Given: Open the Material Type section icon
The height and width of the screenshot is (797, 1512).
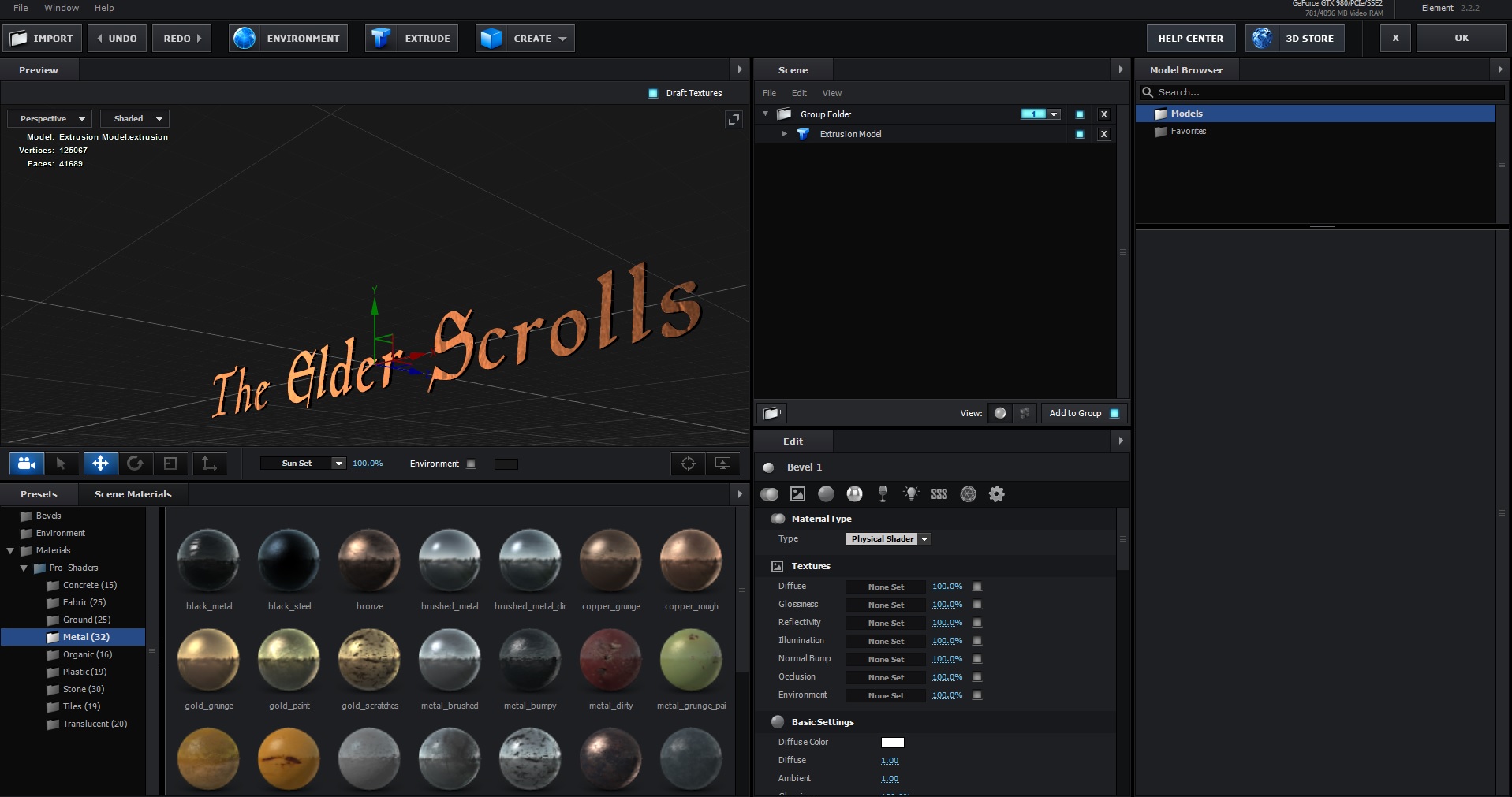Looking at the screenshot, I should tap(770, 494).
